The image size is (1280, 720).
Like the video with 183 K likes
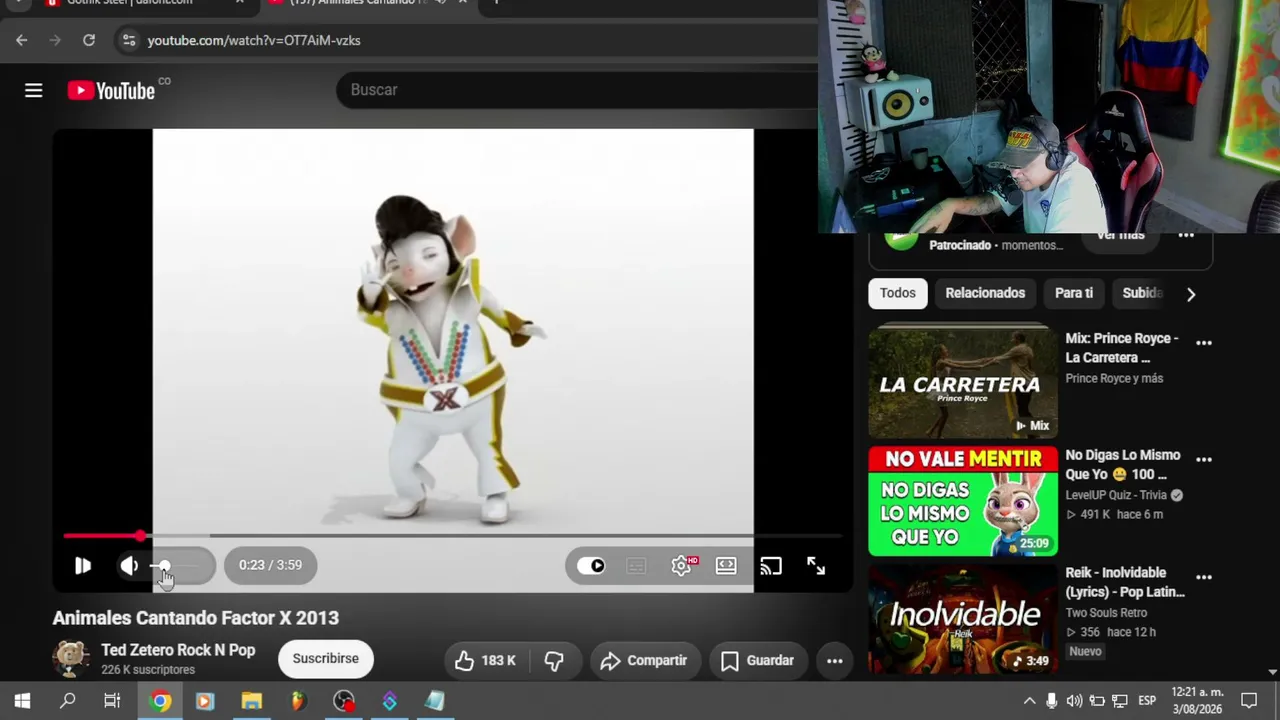(485, 660)
